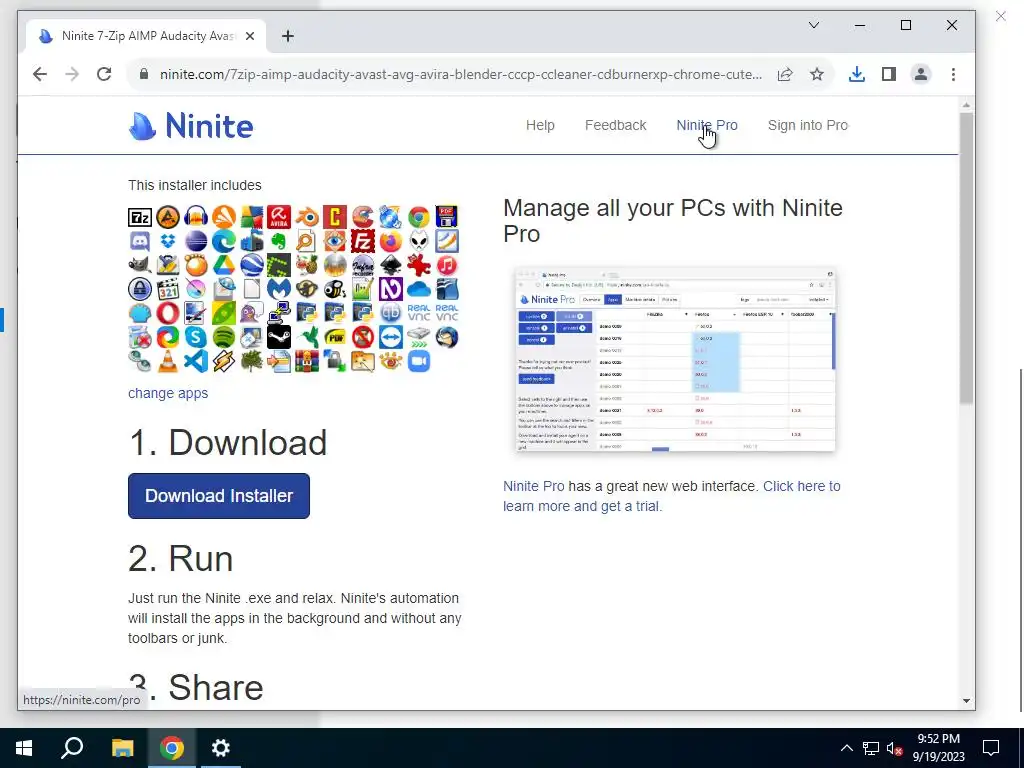The width and height of the screenshot is (1024, 768).
Task: Click the Opera icon
Action: pyautogui.click(x=168, y=313)
